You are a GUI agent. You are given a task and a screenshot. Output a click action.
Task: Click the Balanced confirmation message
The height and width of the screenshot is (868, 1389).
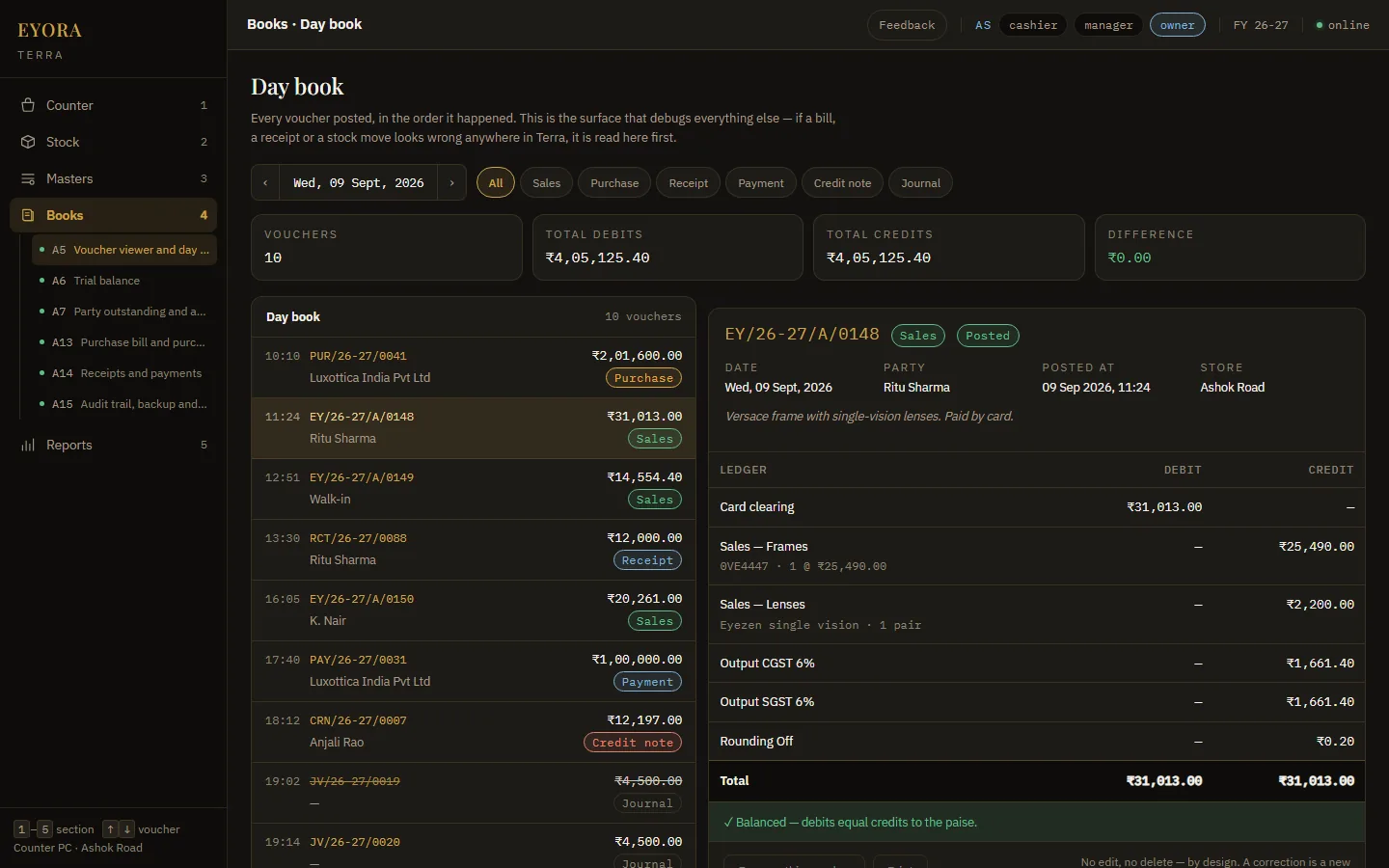point(1037,823)
